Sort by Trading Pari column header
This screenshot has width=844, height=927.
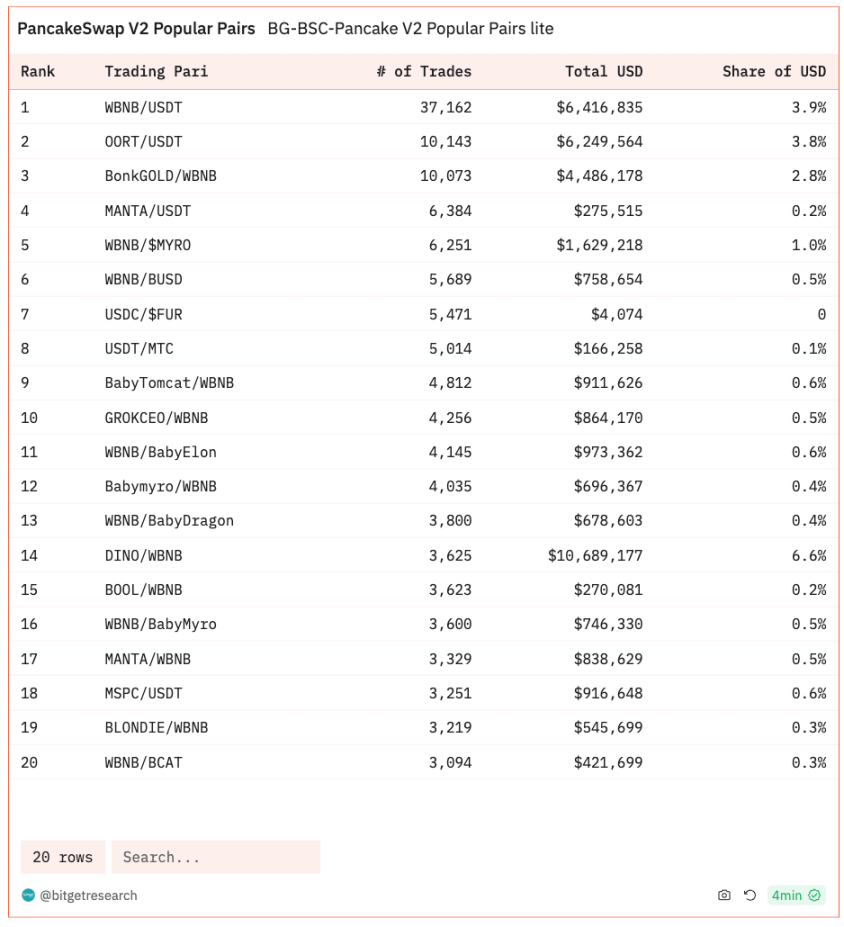tap(156, 72)
